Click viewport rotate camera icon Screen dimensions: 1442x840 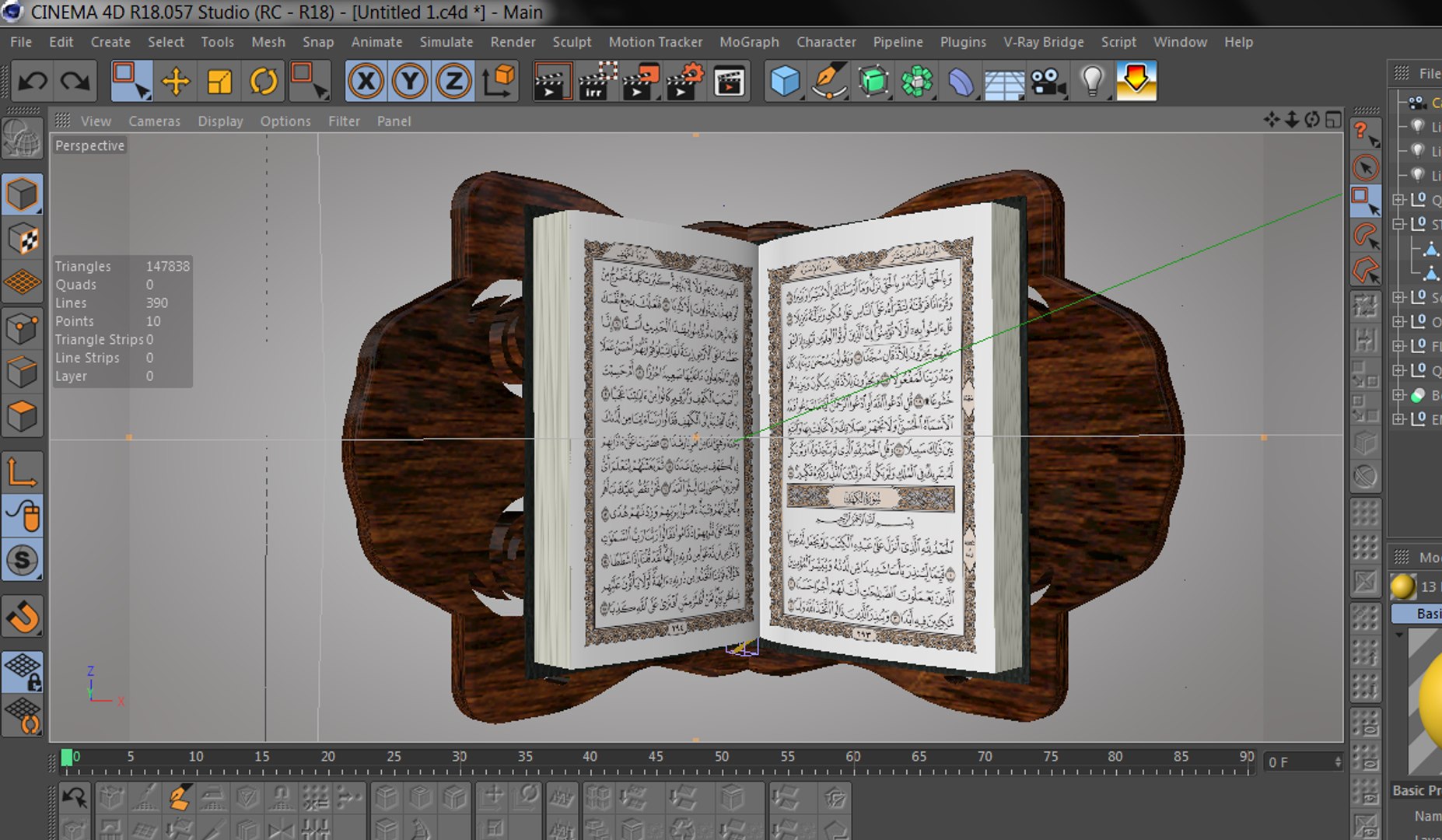coord(1312,120)
